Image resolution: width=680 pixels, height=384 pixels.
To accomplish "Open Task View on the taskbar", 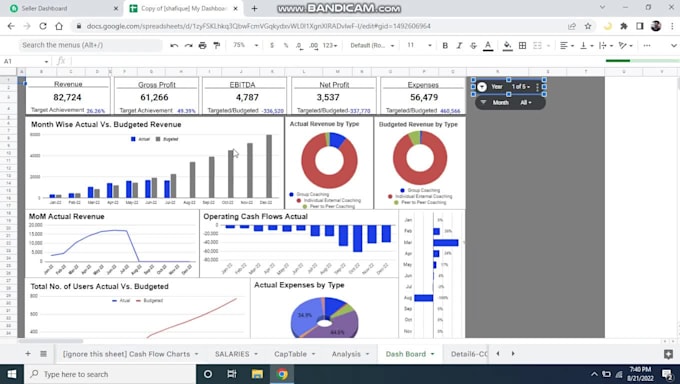I will 232,374.
